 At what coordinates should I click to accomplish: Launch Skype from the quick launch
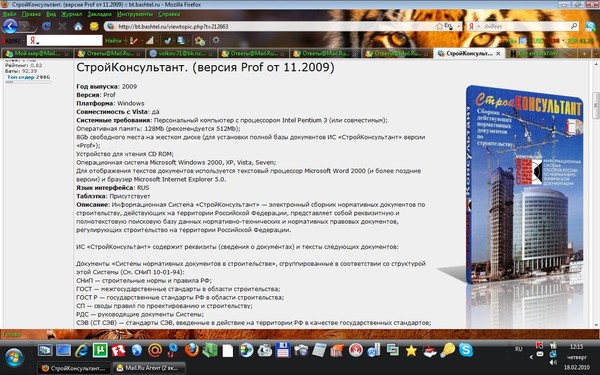point(466,350)
